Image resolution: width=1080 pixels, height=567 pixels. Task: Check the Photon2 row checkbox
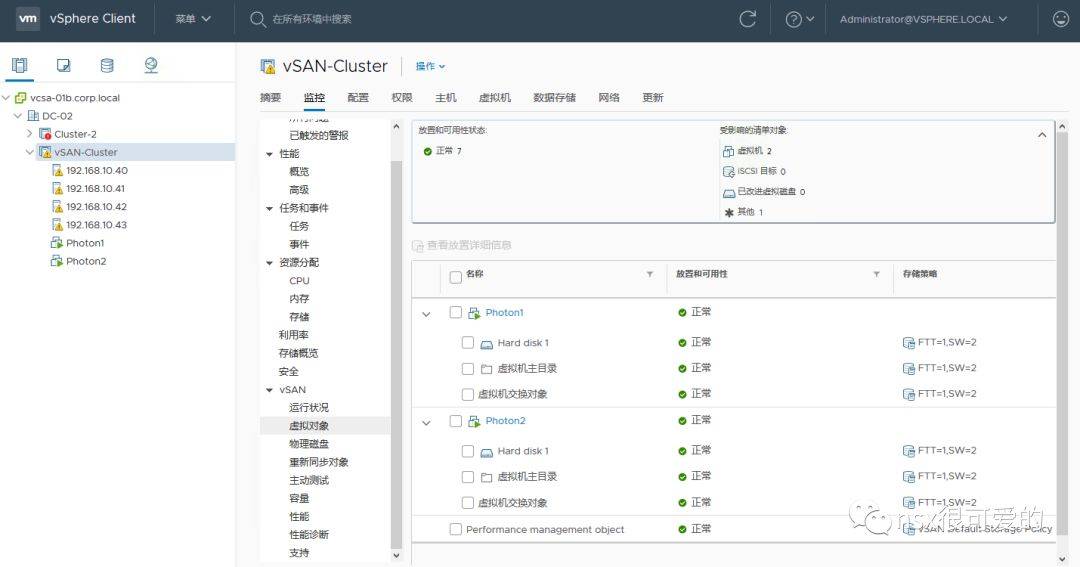pos(456,421)
